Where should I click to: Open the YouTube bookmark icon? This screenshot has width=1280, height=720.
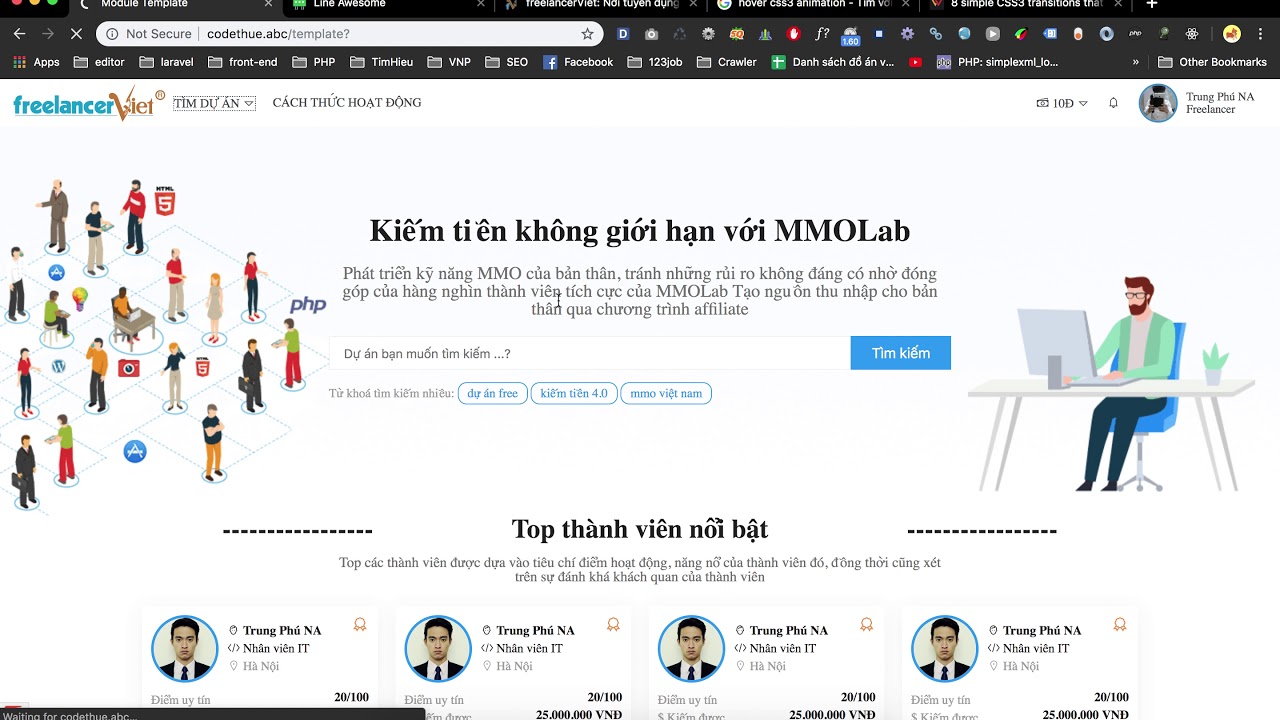tap(915, 62)
